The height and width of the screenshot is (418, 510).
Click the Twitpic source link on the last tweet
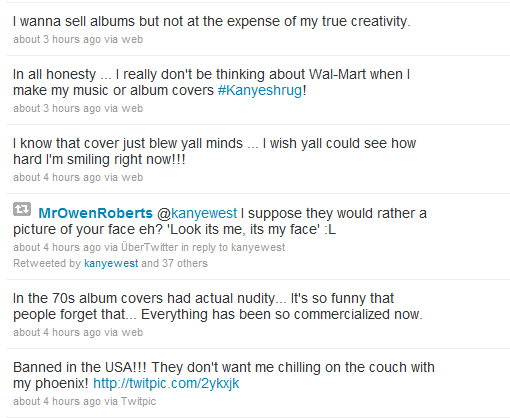(x=138, y=401)
